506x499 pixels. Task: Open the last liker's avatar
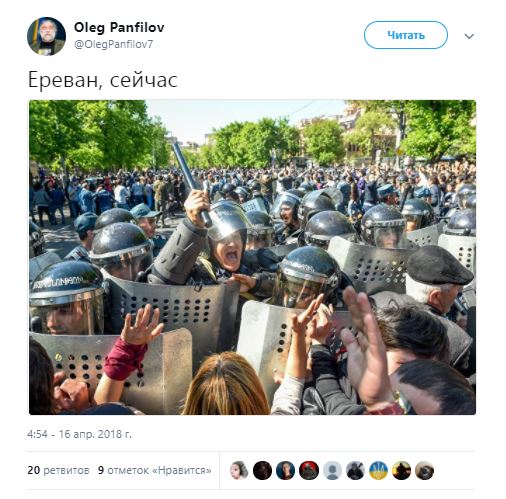(x=424, y=470)
